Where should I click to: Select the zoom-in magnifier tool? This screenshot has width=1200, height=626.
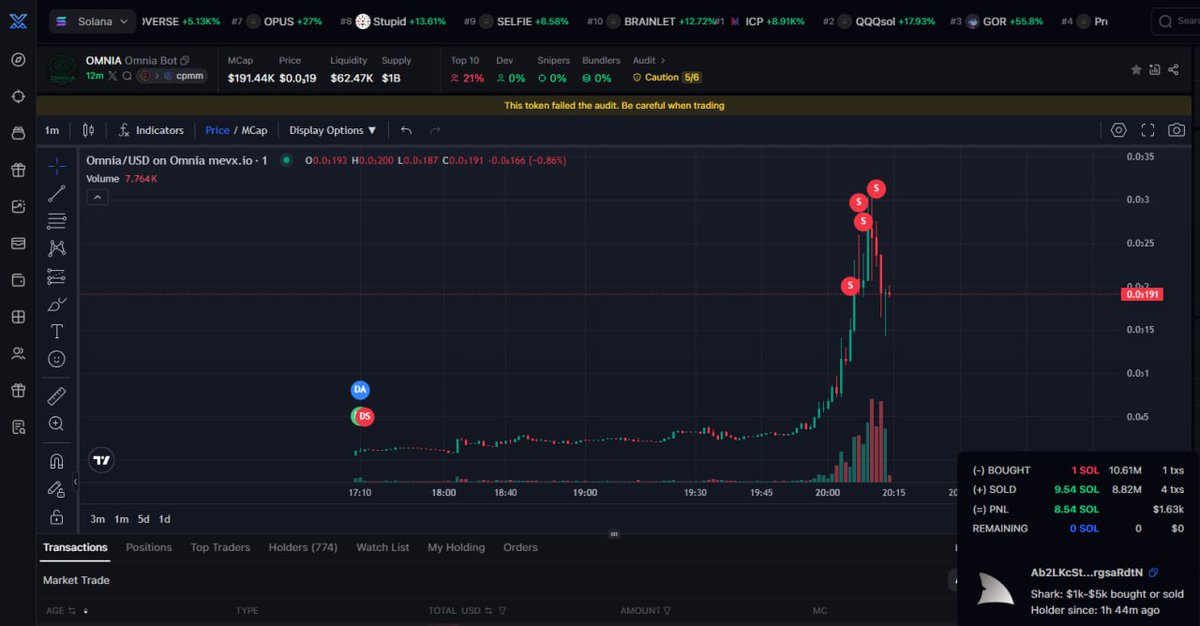(57, 424)
